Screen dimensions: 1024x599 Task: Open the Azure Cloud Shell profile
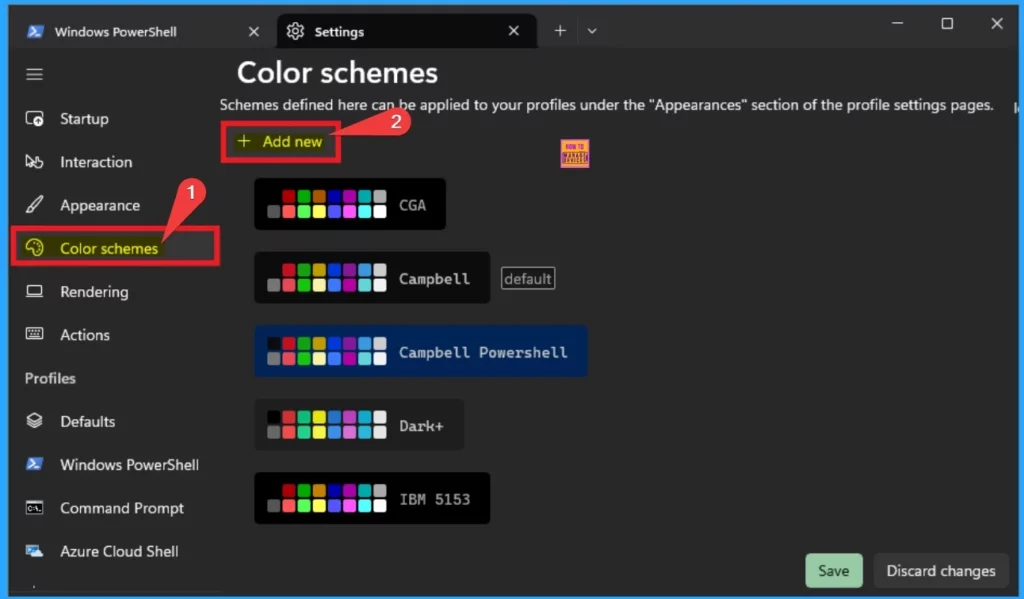pos(115,551)
